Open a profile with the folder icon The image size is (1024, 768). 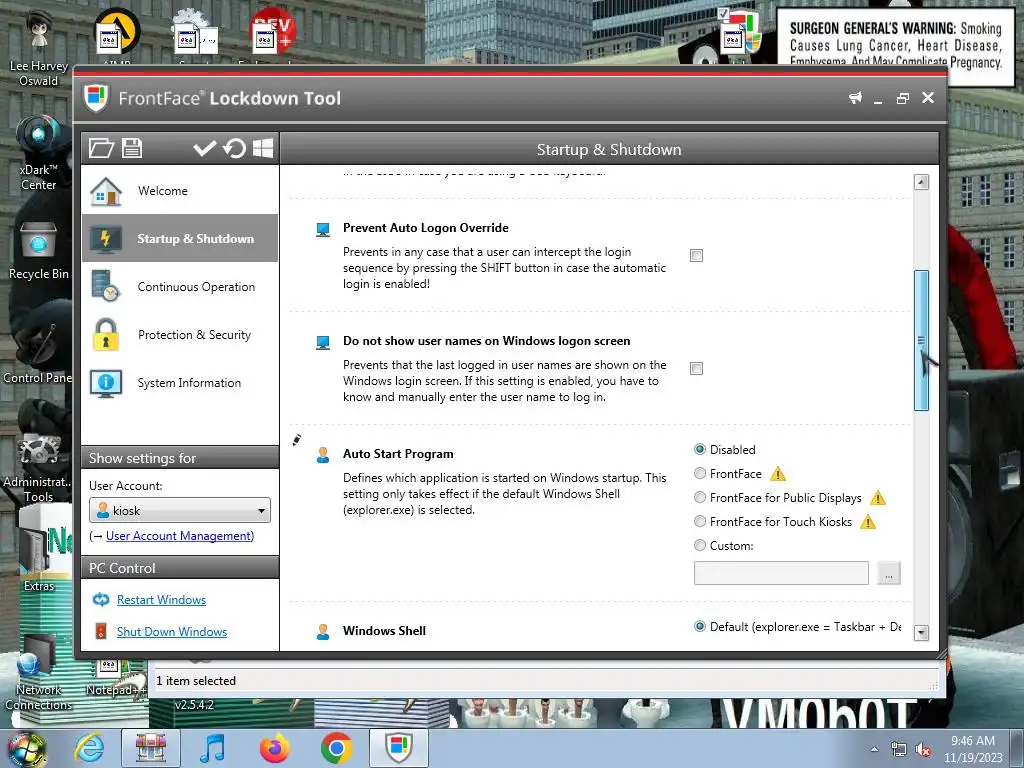pyautogui.click(x=101, y=148)
